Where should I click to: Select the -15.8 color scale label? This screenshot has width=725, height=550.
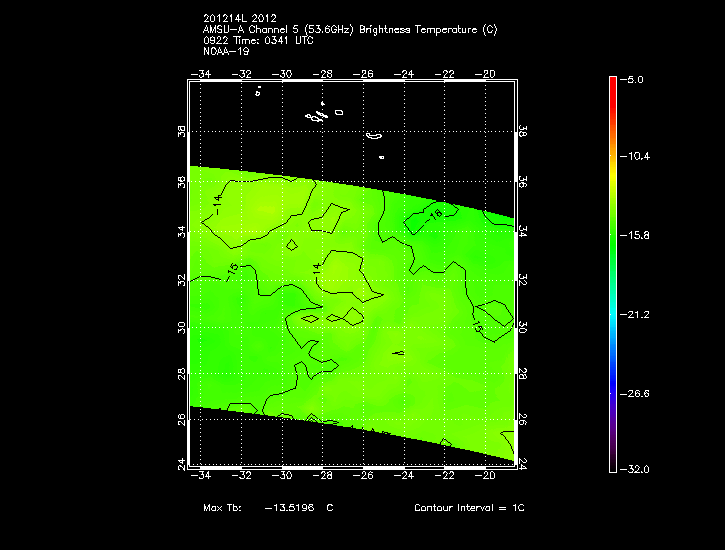638,236
